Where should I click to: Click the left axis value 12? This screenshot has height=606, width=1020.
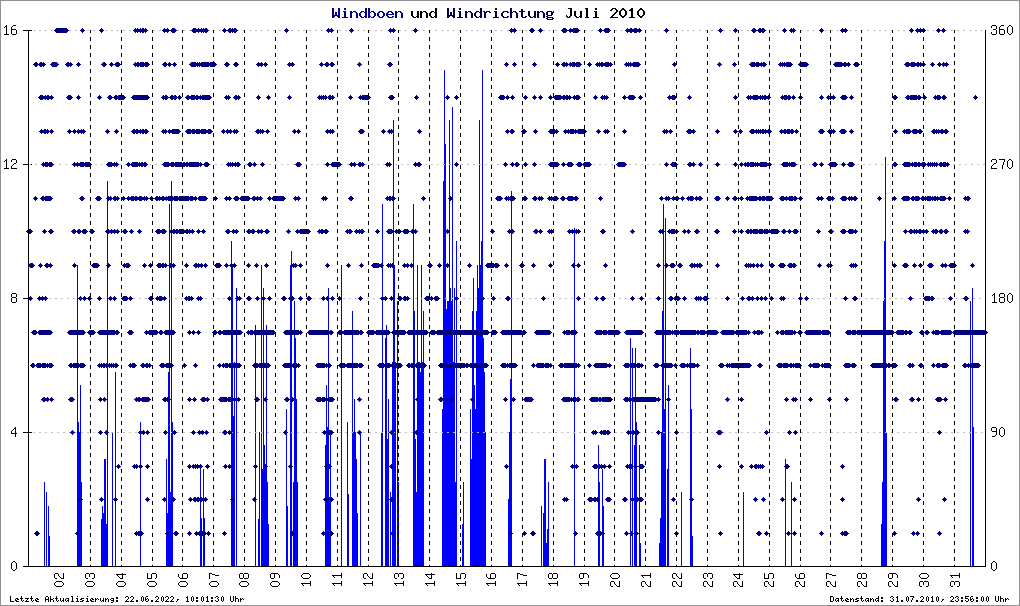click(10, 164)
